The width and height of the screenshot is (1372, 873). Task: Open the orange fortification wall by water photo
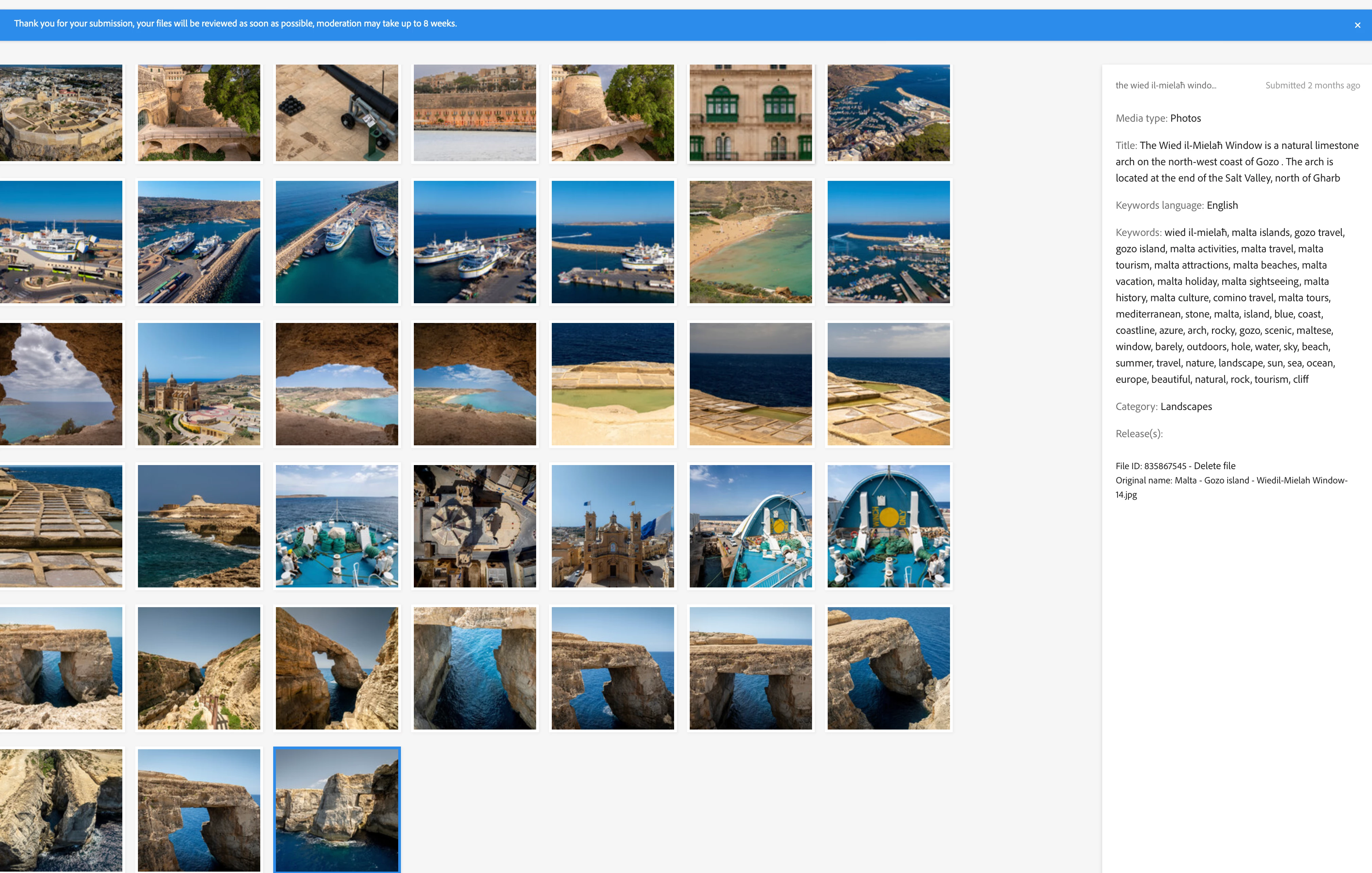(x=475, y=112)
